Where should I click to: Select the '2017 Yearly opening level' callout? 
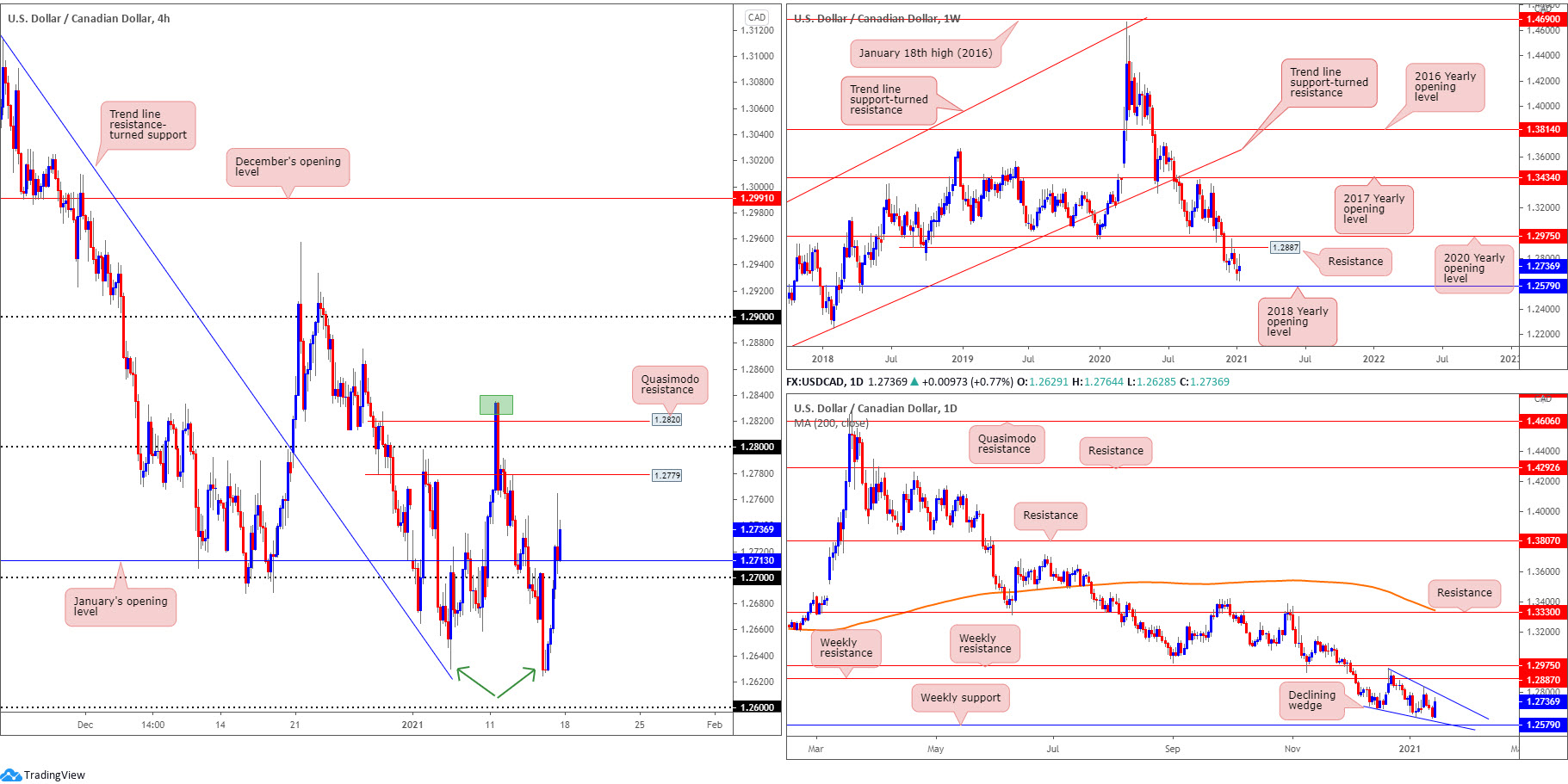coord(1373,209)
